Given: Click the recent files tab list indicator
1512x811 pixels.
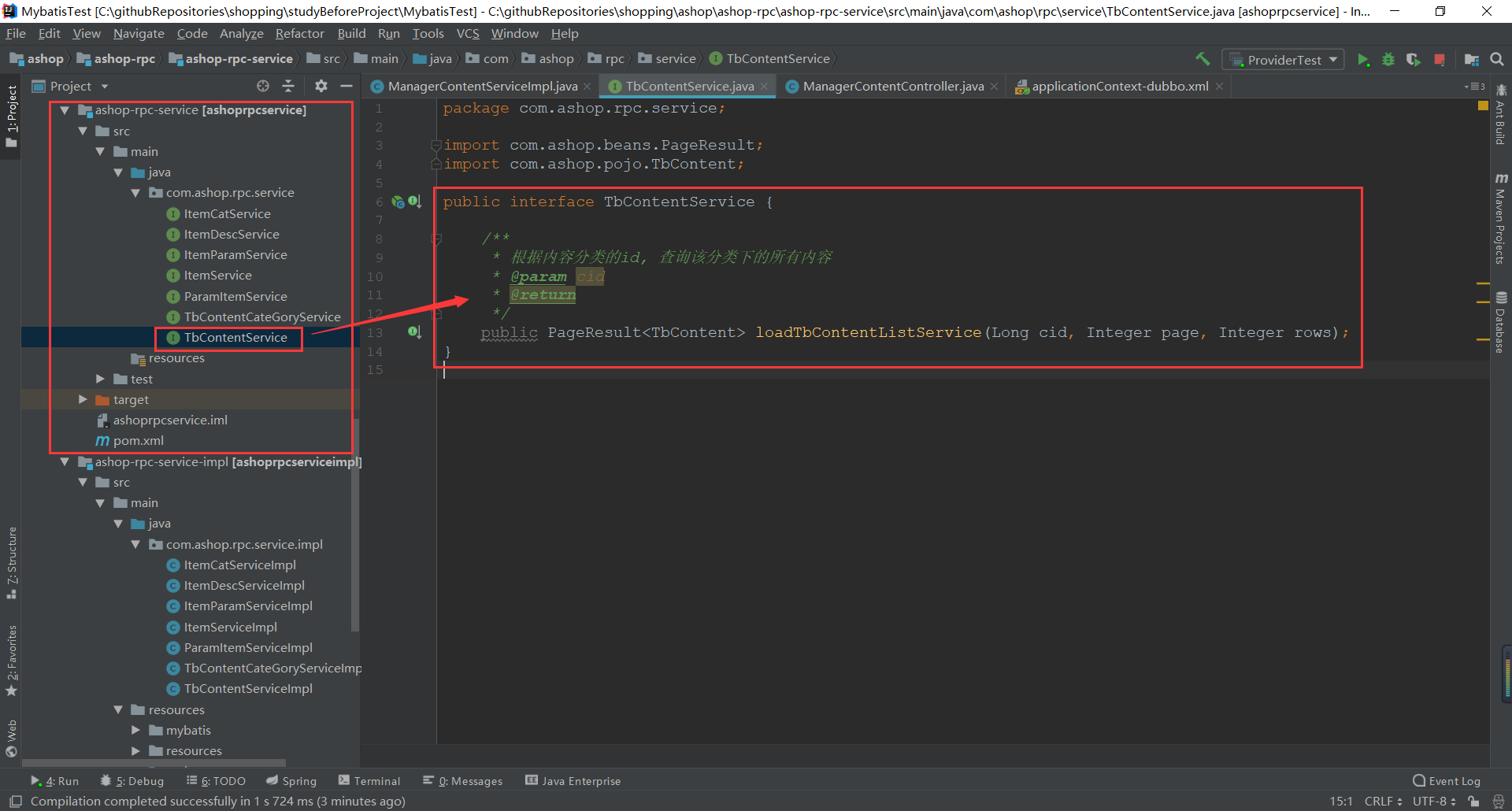Looking at the screenshot, I should coord(1474,87).
